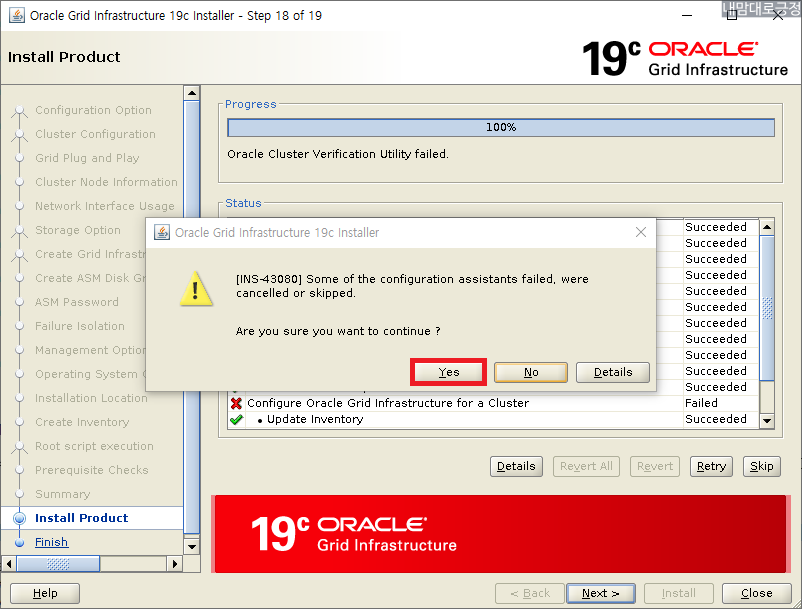Click green checkmark beside Update Inventory

point(236,420)
